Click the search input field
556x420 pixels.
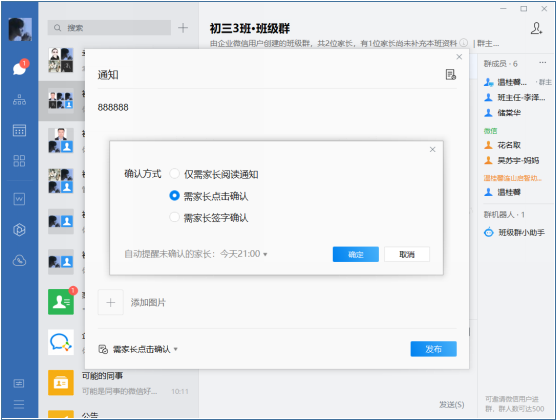(x=109, y=28)
